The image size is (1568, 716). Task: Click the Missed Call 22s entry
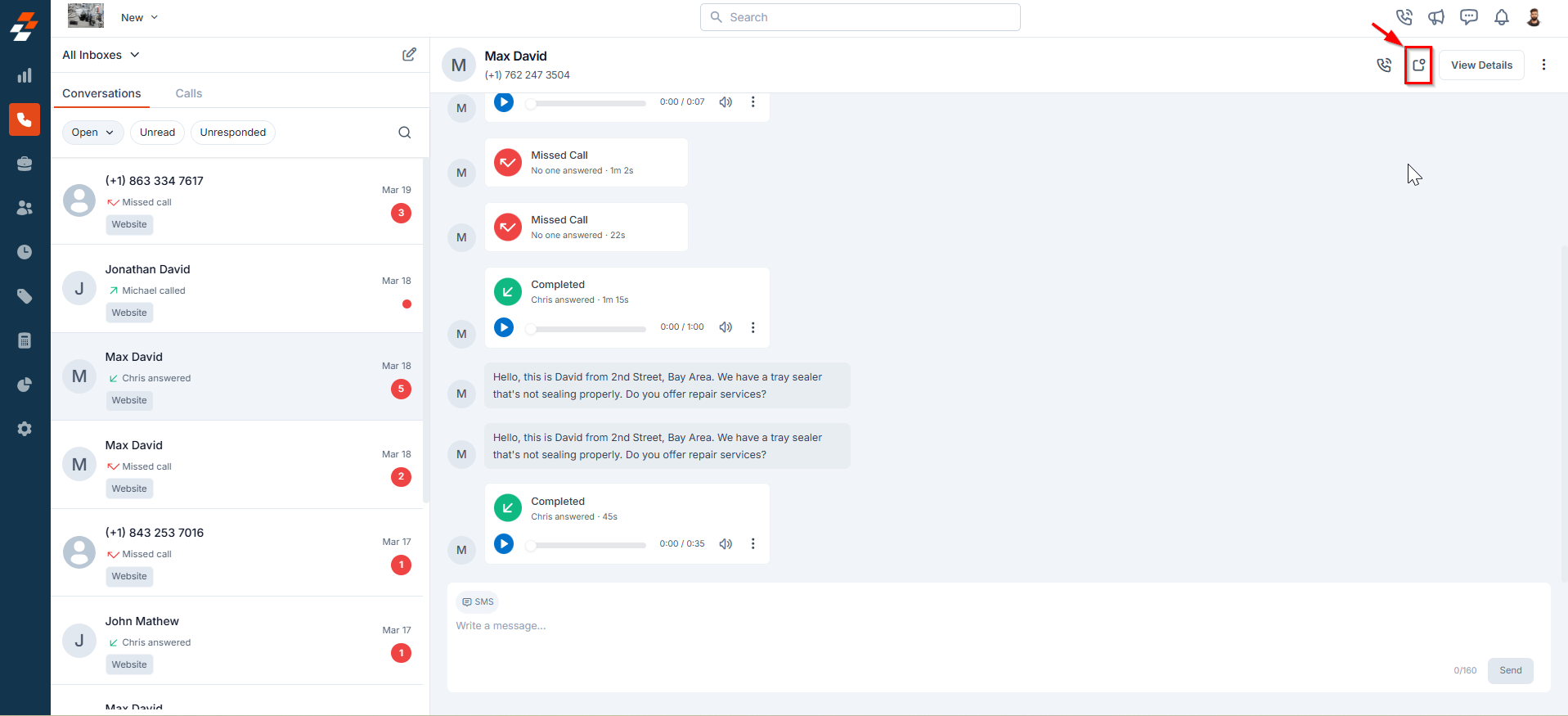(586, 227)
